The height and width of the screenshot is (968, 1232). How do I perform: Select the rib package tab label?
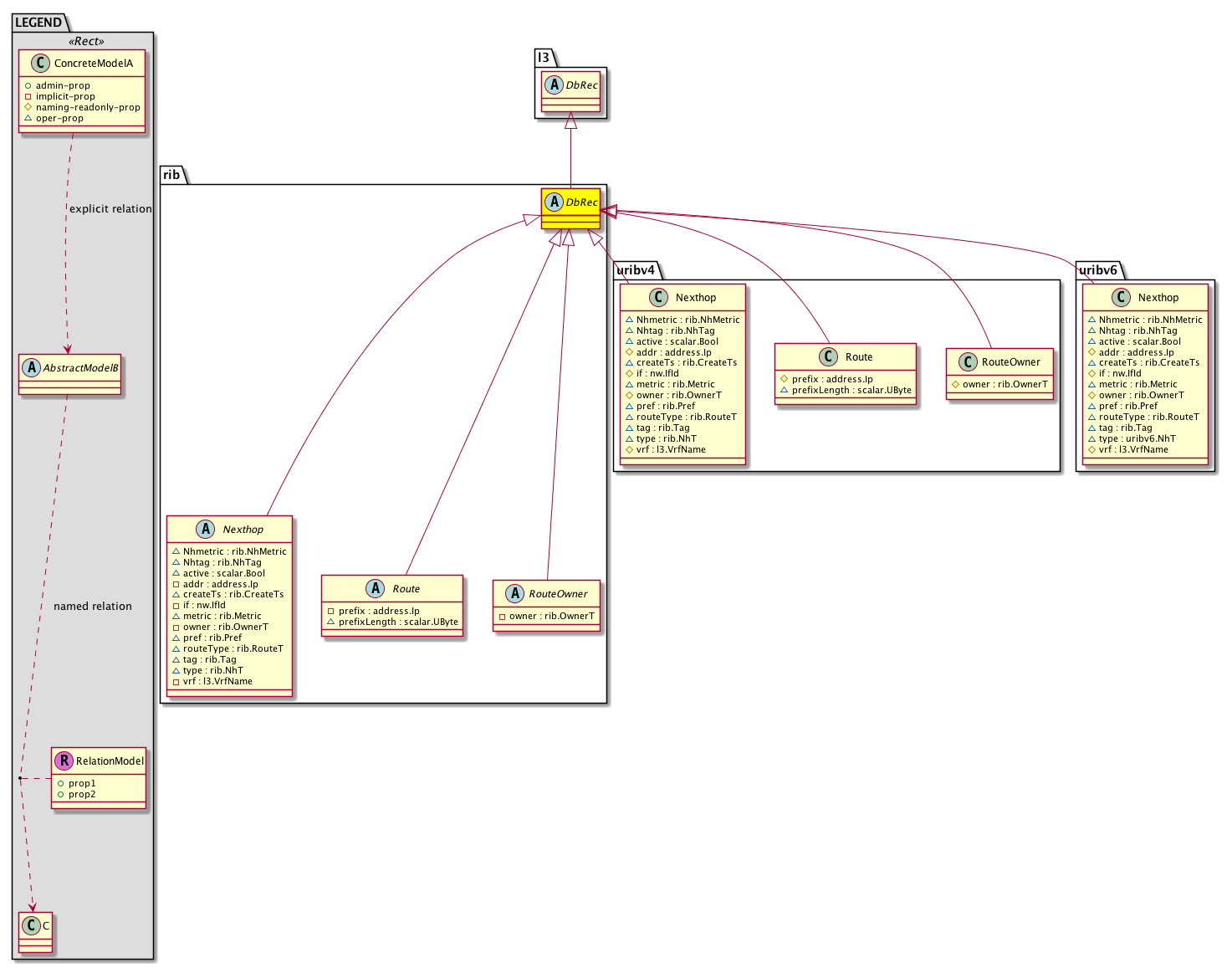click(171, 175)
